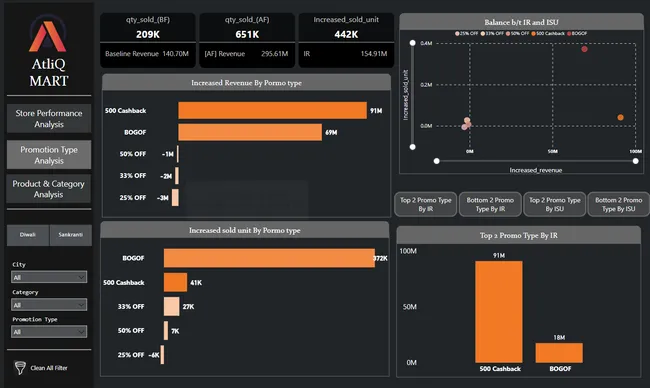Click the 50% OFF legend marker

pos(508,34)
